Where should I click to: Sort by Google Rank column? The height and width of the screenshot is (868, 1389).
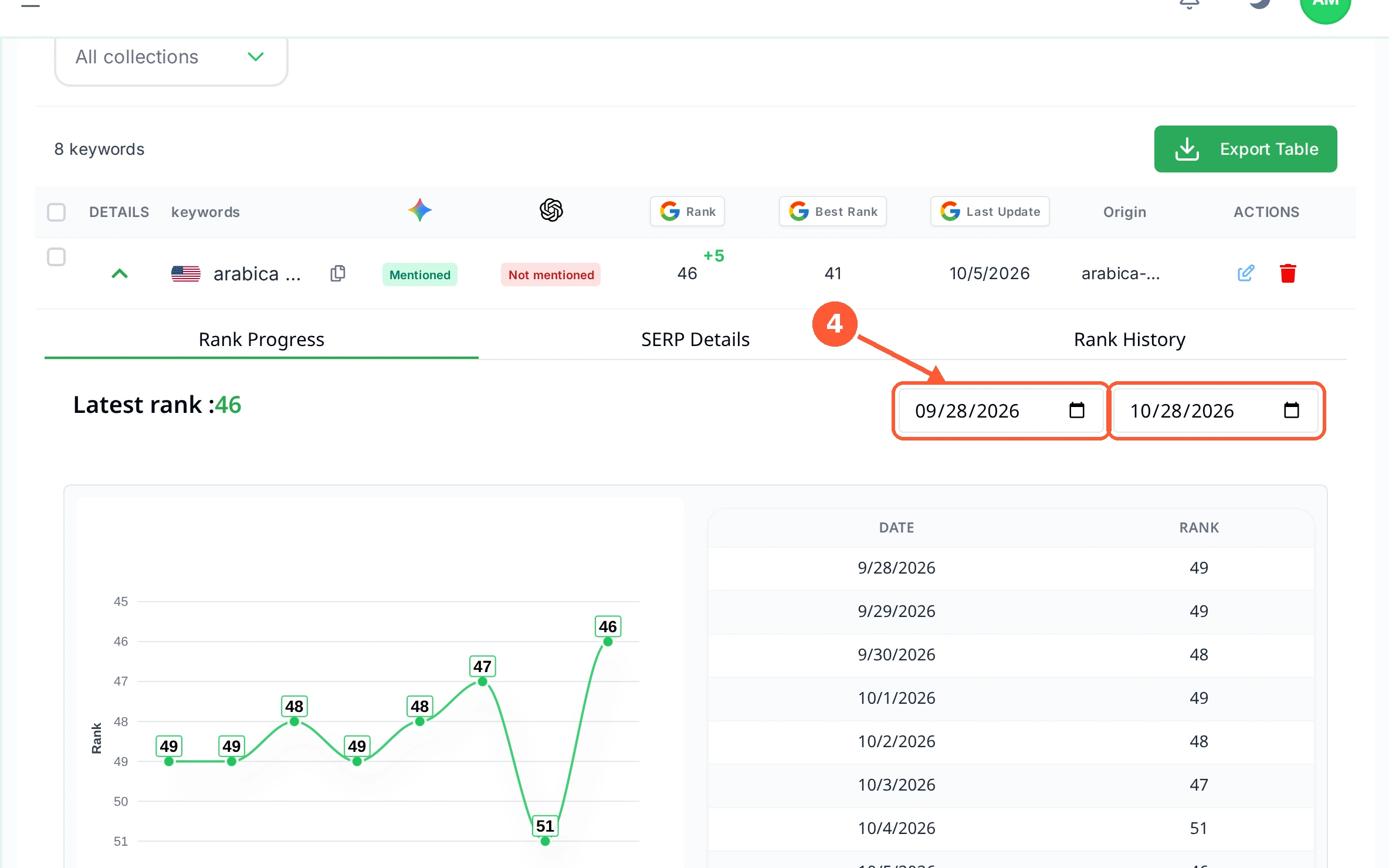pyautogui.click(x=687, y=211)
